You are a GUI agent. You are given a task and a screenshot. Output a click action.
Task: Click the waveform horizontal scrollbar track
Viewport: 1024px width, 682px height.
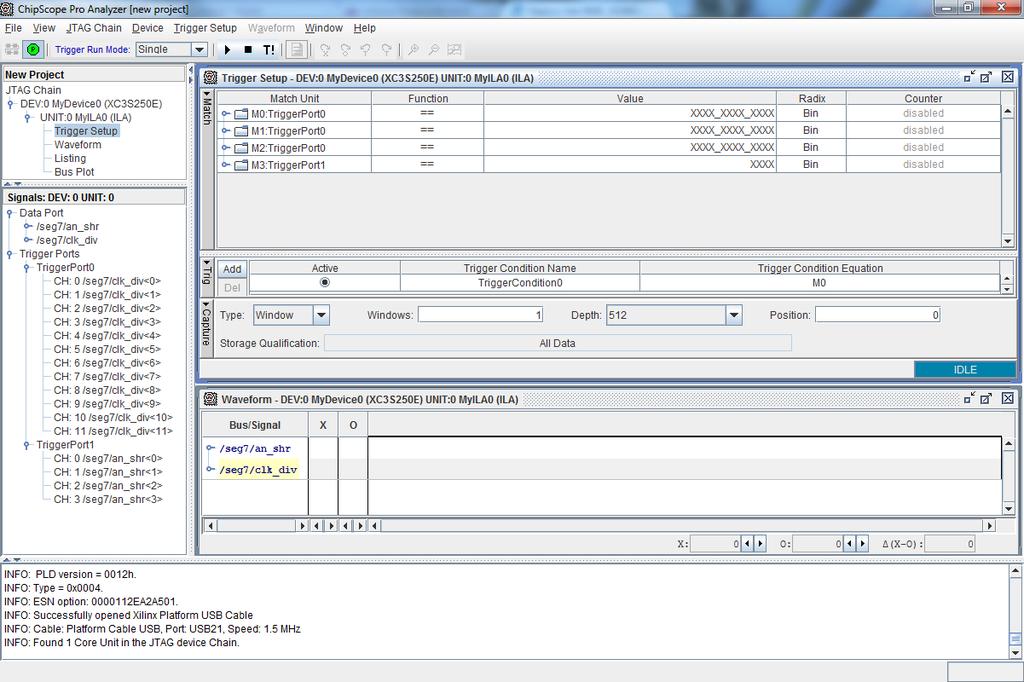point(681,525)
